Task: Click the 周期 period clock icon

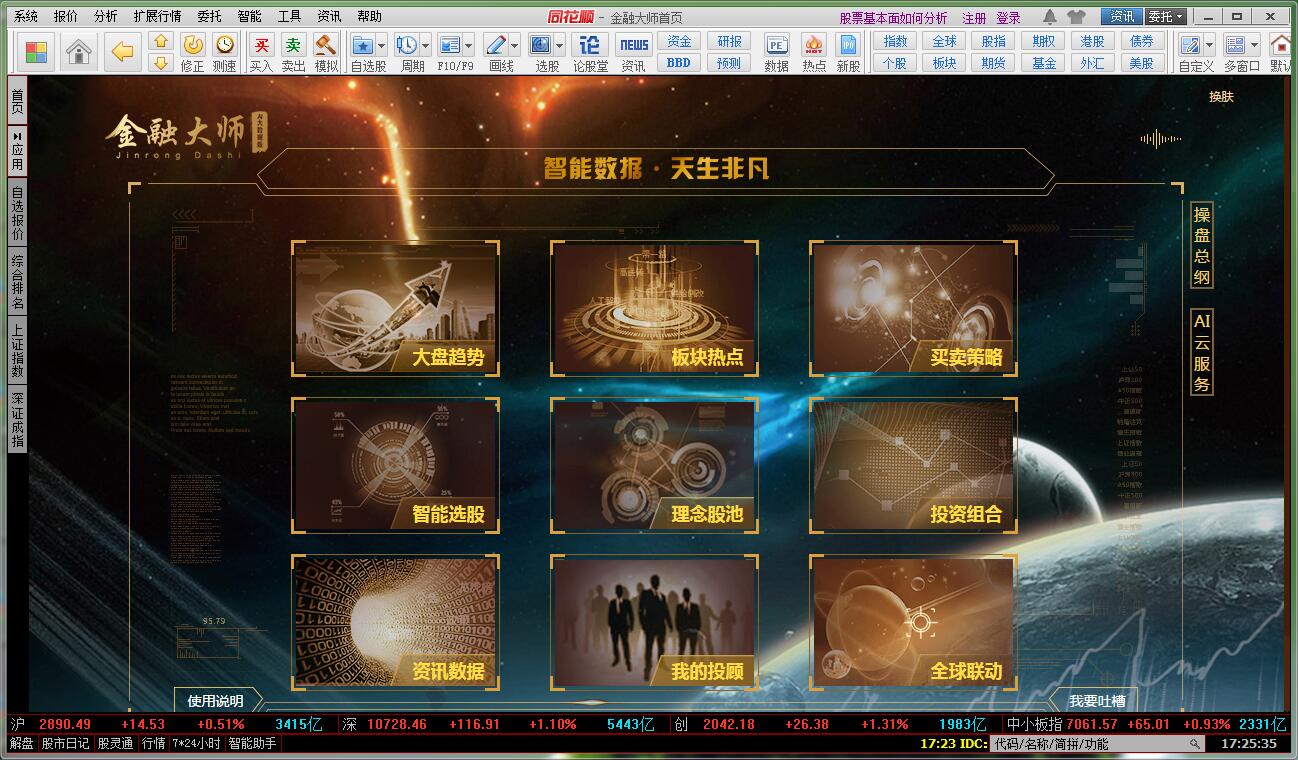Action: pos(407,45)
